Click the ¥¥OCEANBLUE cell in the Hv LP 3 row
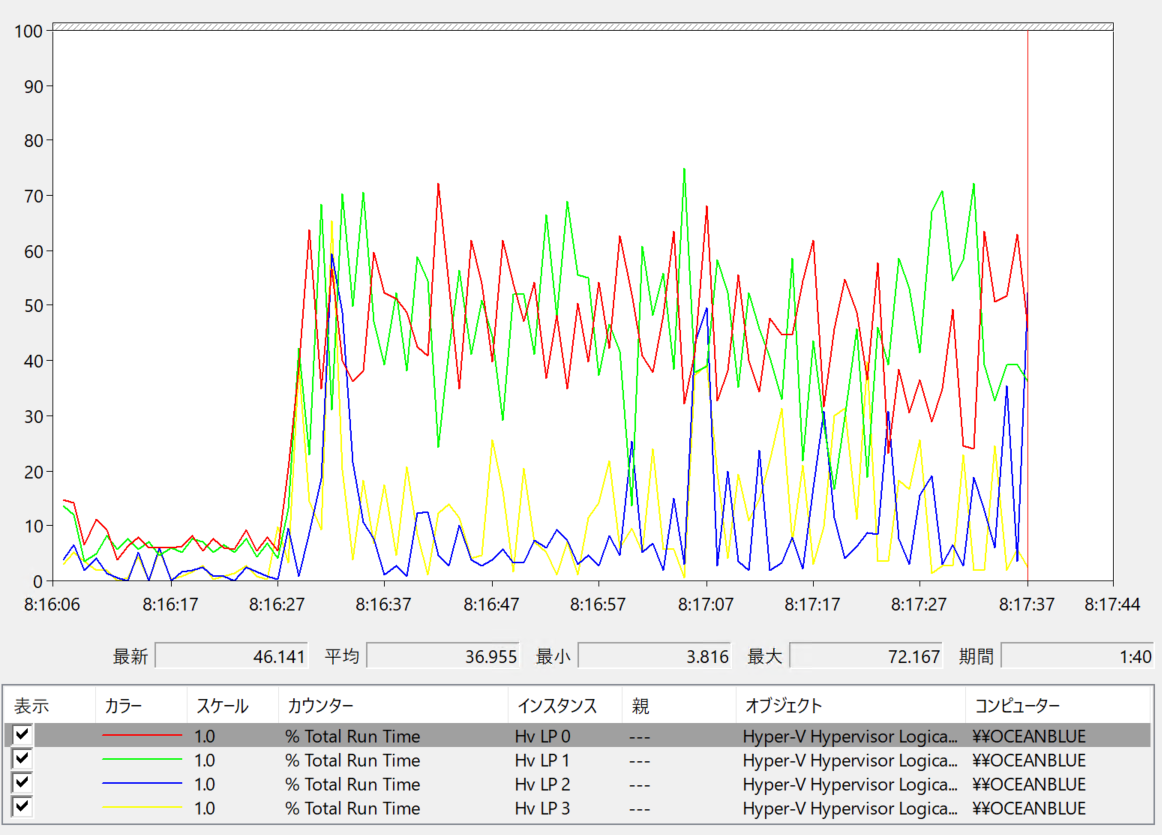Screen dimensions: 1162x835 (1029, 808)
